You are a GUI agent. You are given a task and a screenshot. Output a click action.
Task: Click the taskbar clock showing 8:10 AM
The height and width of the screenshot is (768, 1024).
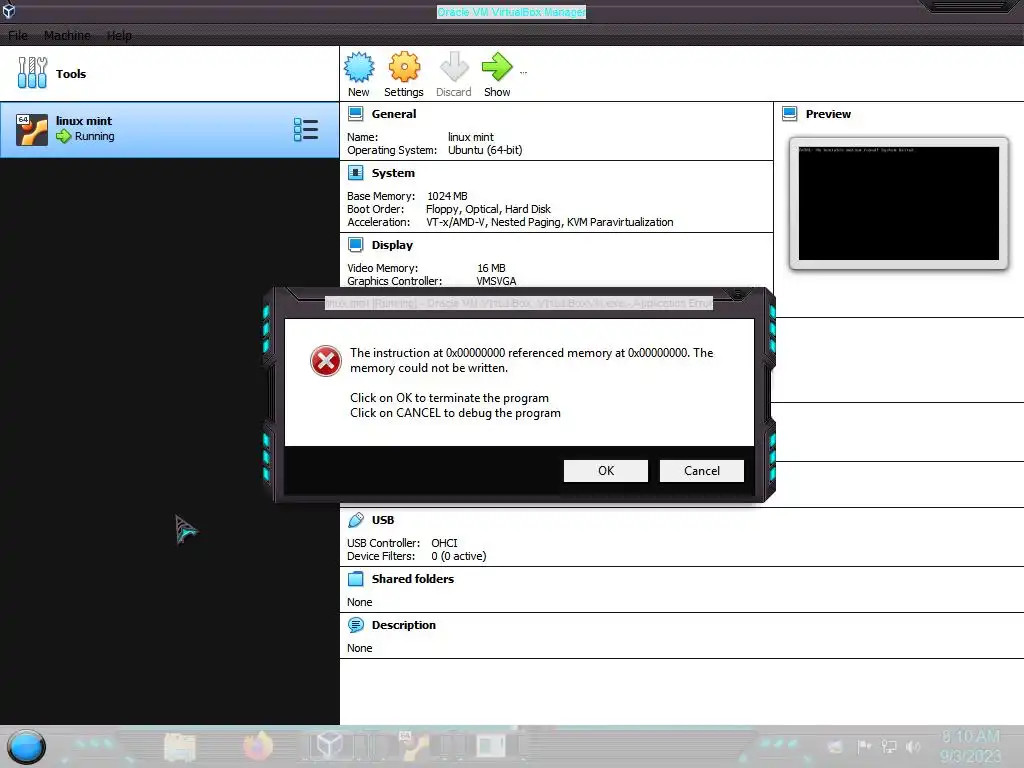971,746
